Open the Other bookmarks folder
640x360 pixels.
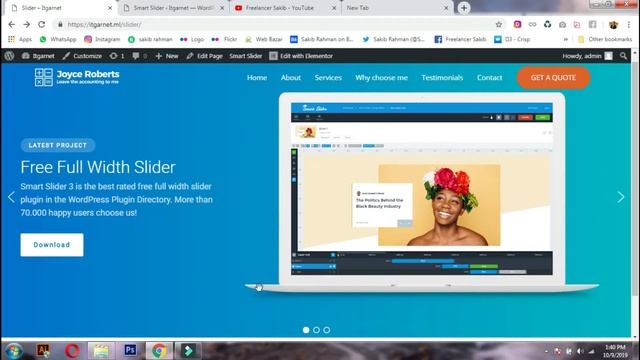click(x=605, y=39)
